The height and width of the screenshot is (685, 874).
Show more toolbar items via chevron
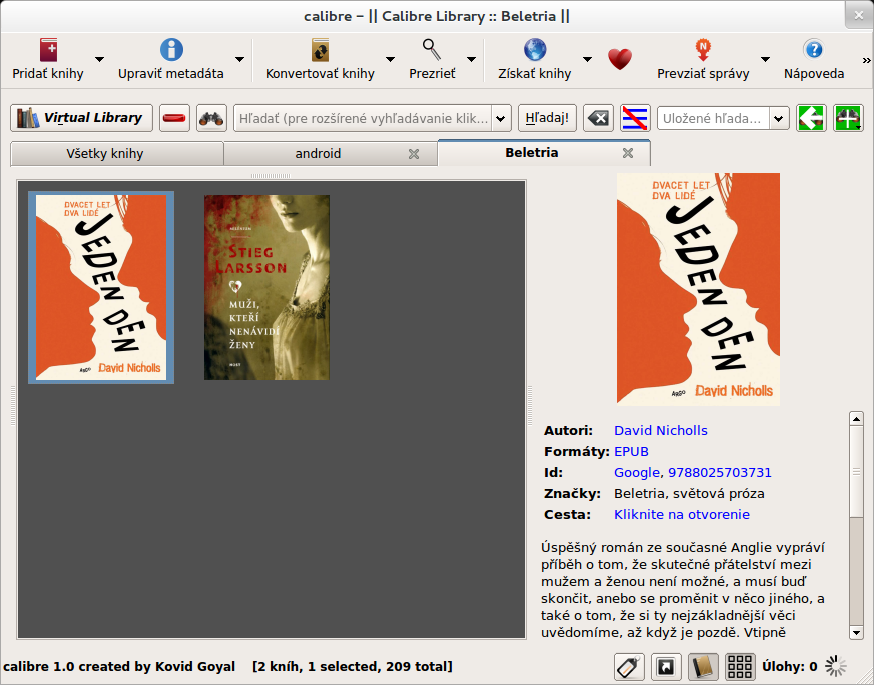pos(866,60)
